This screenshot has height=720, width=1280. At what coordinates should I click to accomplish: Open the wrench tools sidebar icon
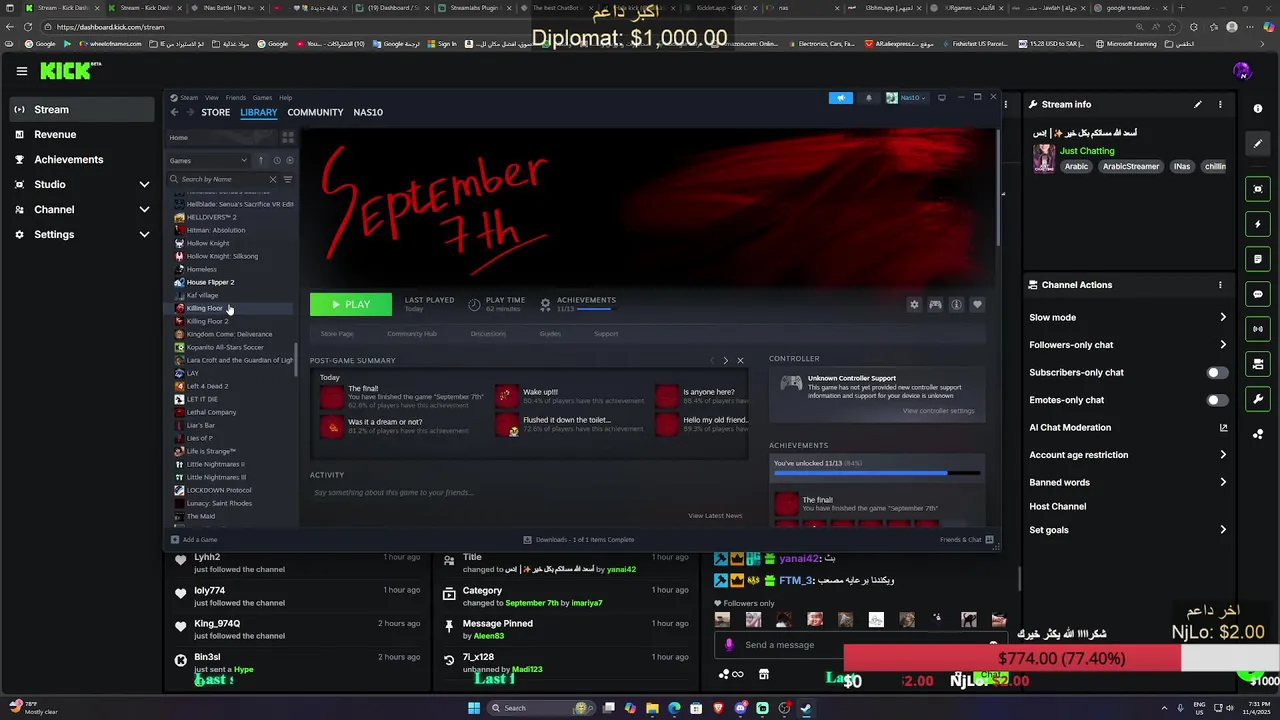coord(1258,399)
